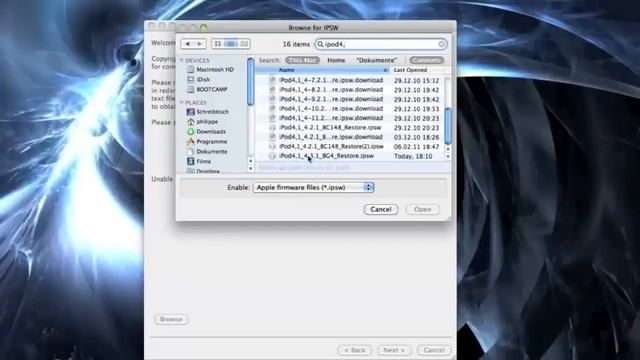This screenshot has width=640, height=360.
Task: Click the wizard's < Back button
Action: click(x=354, y=350)
